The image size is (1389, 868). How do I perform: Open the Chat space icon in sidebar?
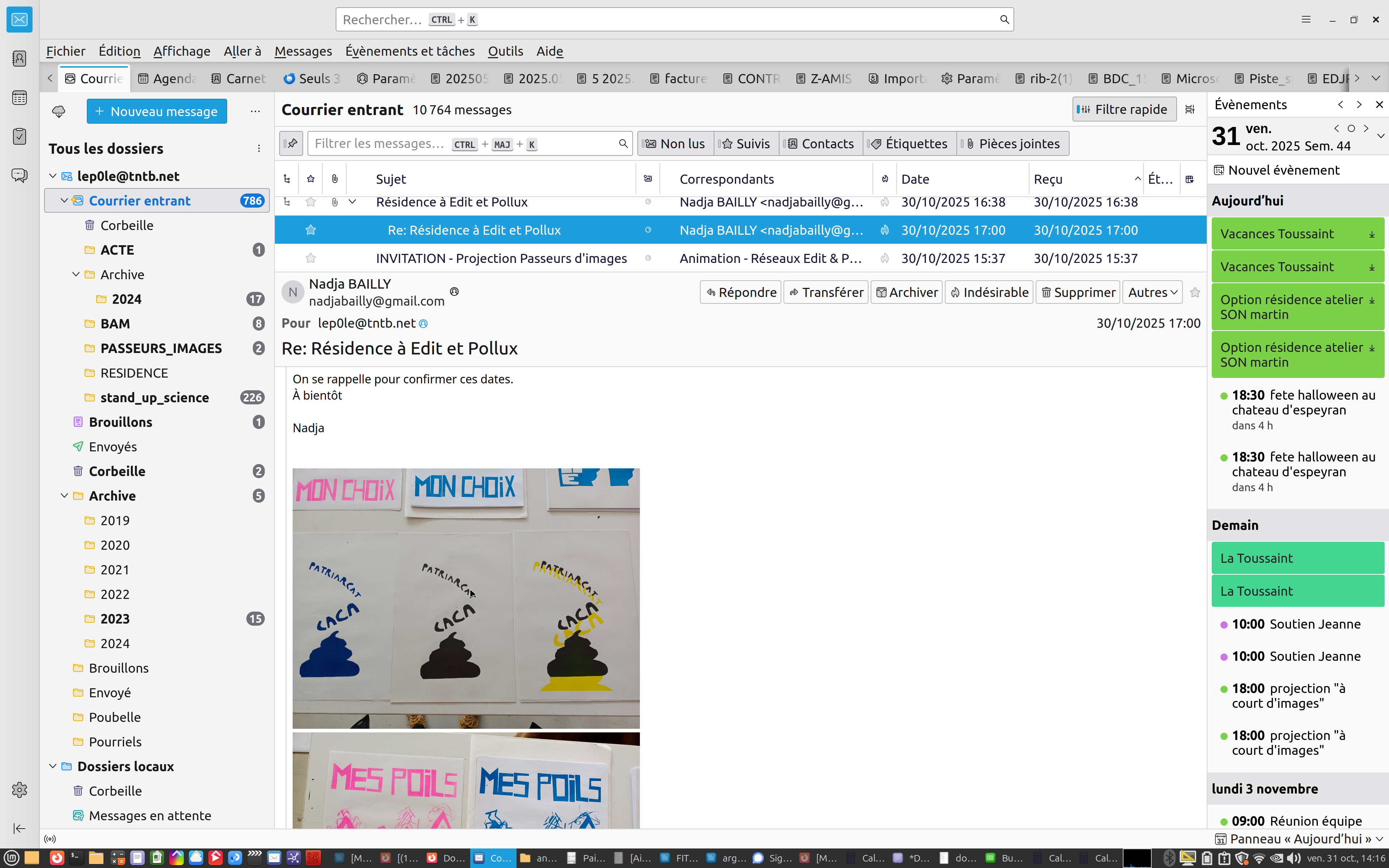tap(19, 175)
